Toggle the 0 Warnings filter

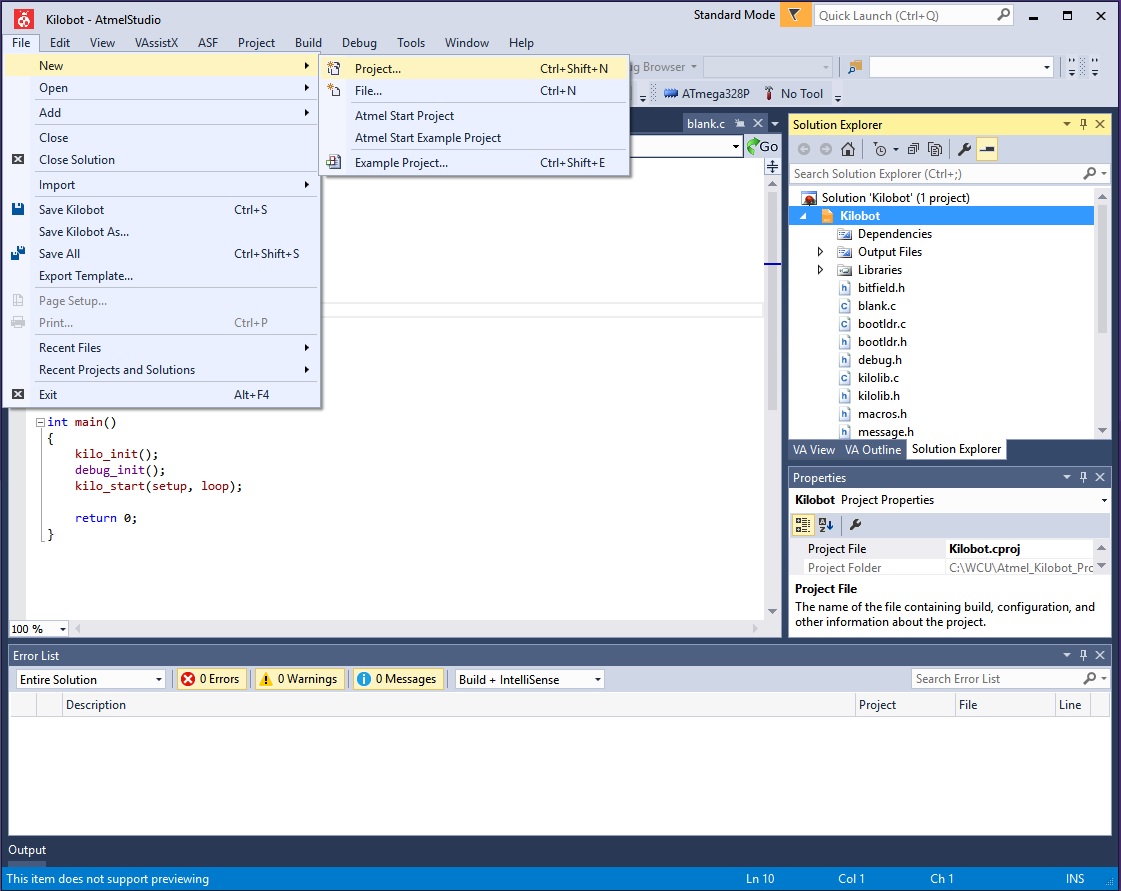pos(299,679)
